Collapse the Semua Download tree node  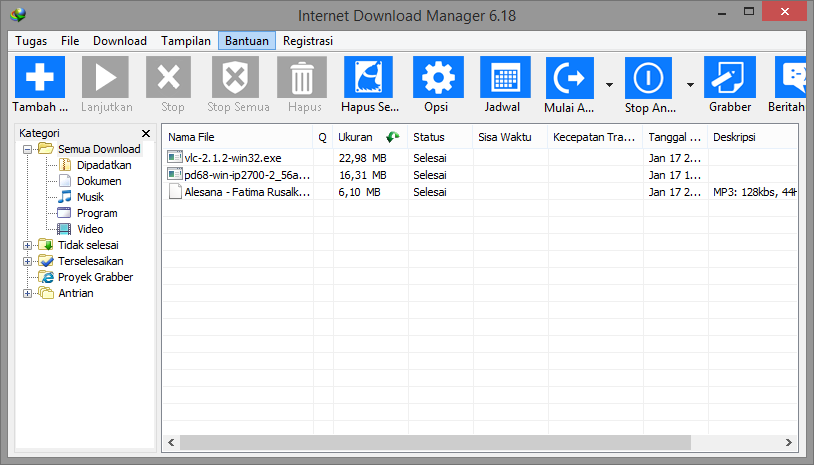point(28,149)
